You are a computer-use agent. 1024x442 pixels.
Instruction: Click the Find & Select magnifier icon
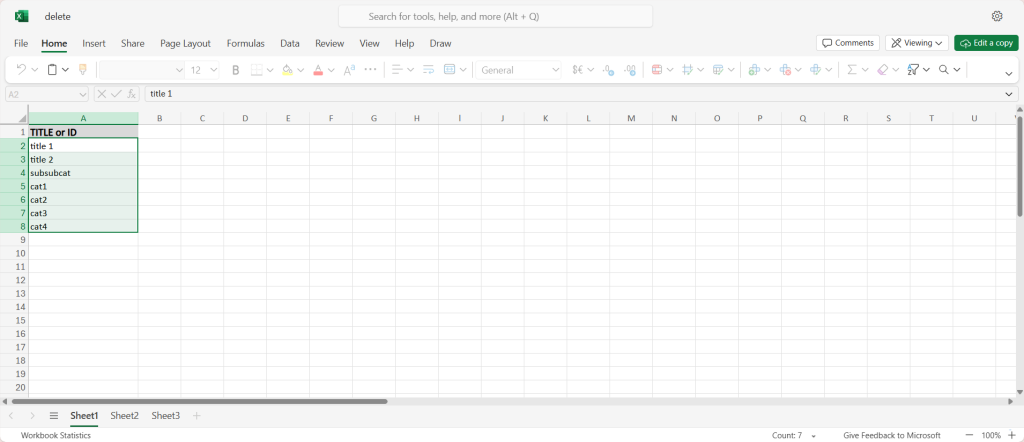[943, 70]
